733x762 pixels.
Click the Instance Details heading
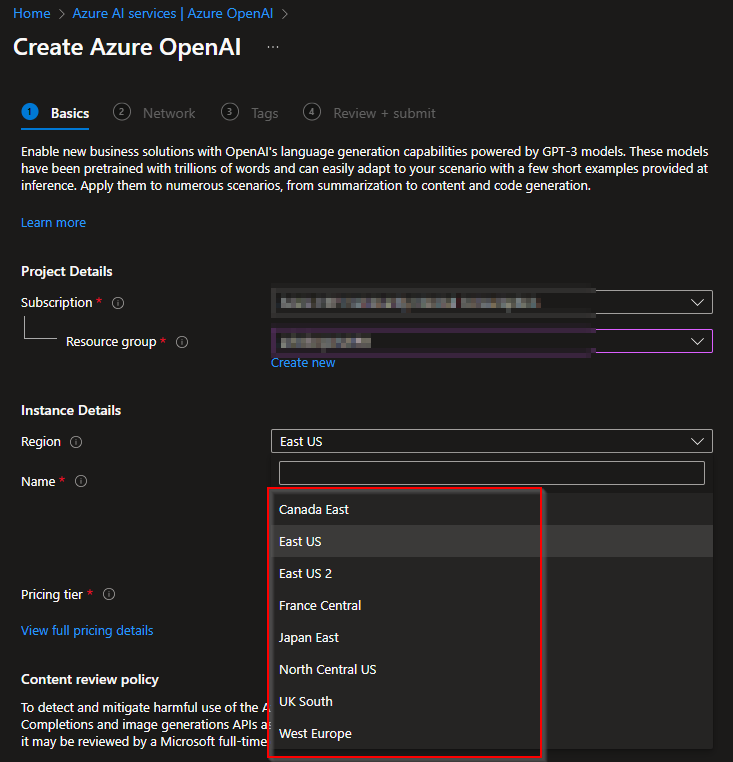[x=71, y=410]
